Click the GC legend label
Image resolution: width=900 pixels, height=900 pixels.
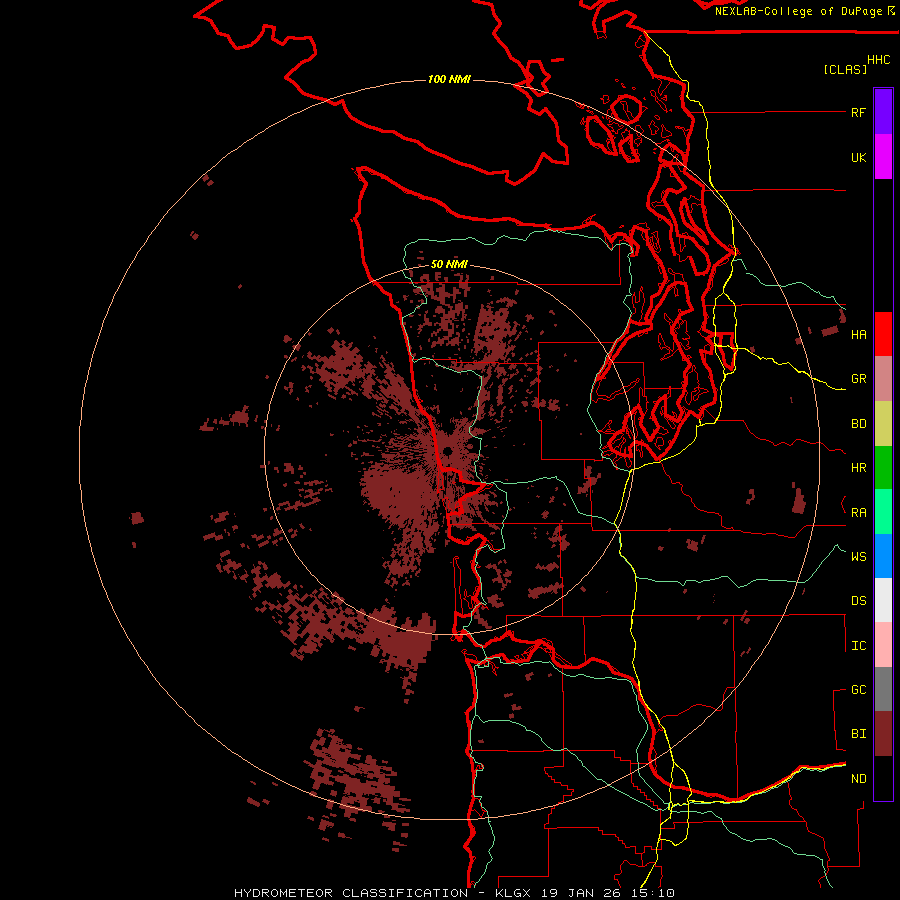pos(858,690)
